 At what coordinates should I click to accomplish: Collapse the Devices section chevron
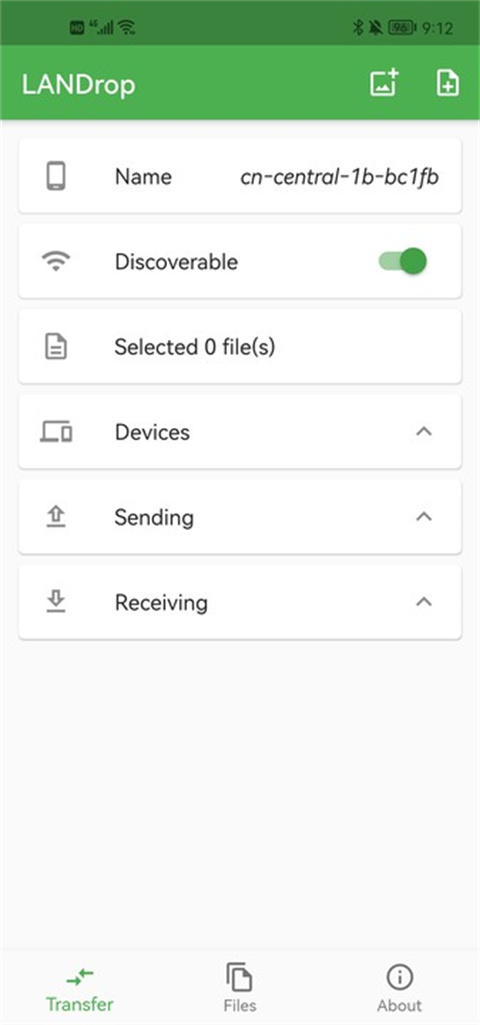pyautogui.click(x=424, y=431)
